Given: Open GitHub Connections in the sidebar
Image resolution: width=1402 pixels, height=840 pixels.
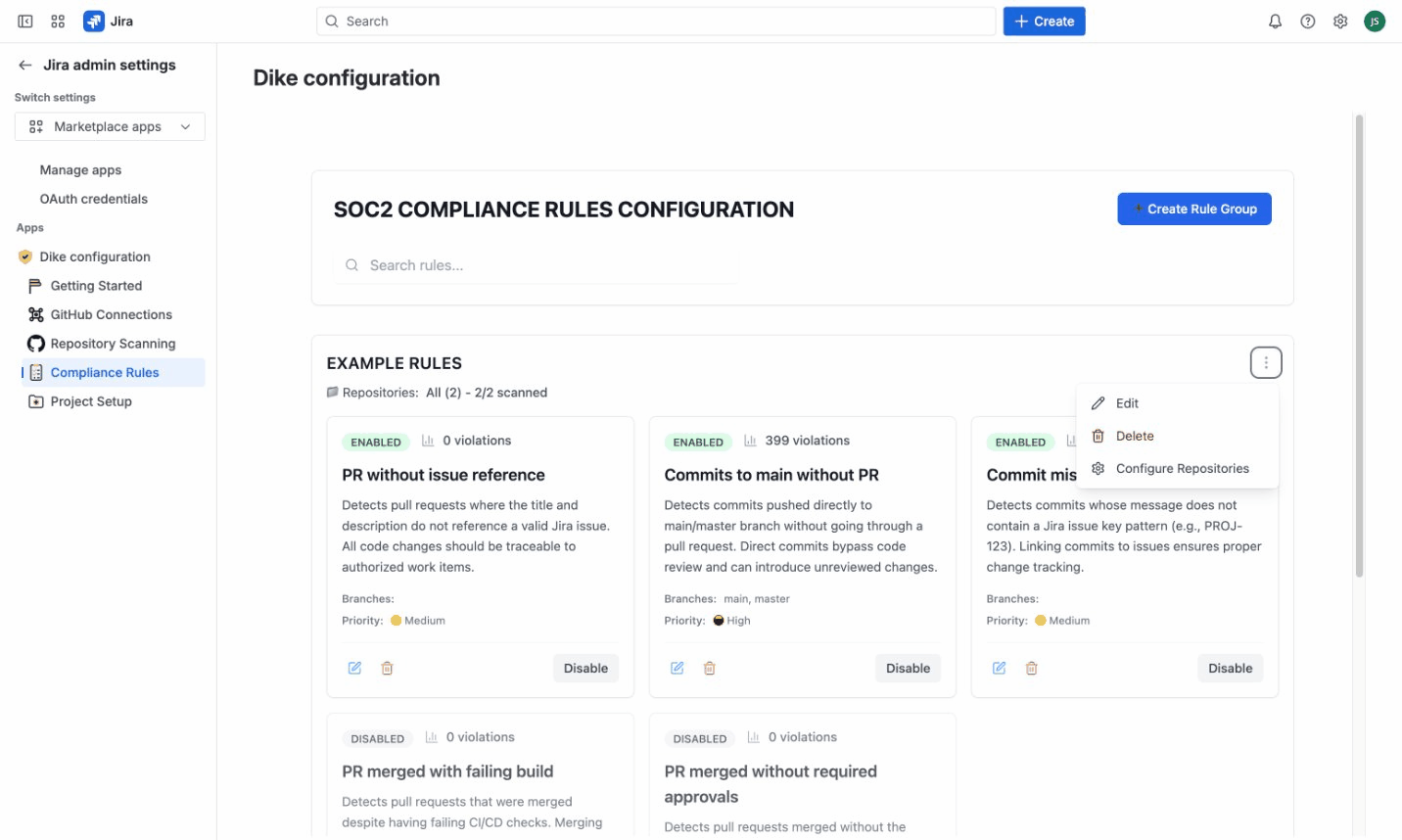Looking at the screenshot, I should [x=111, y=314].
